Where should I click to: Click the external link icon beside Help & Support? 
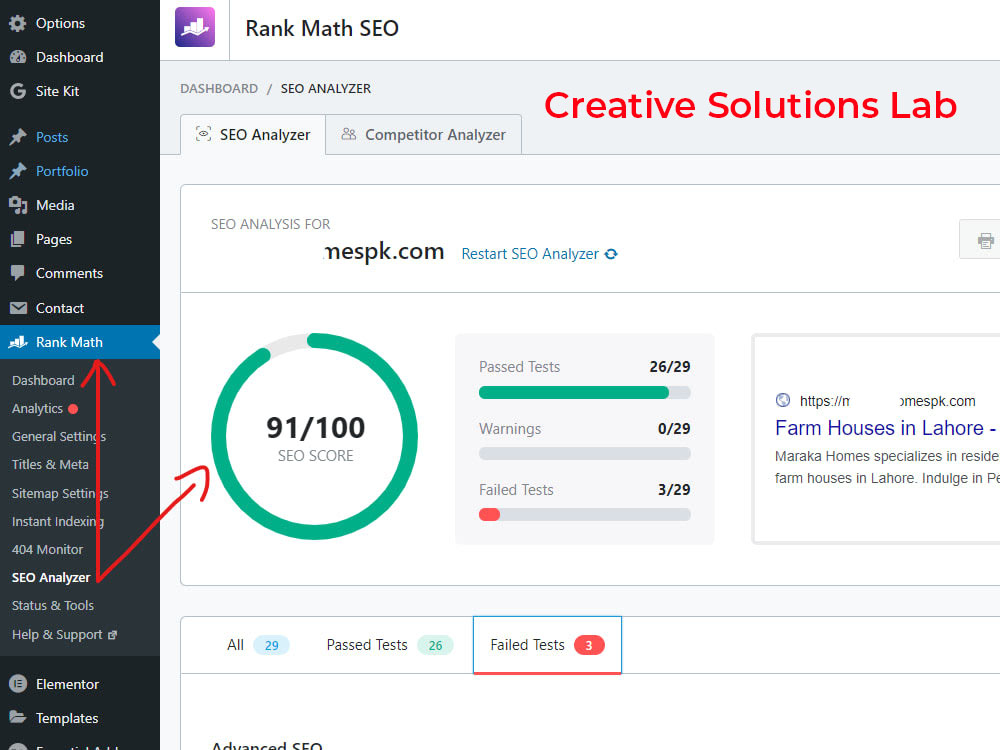coord(114,634)
